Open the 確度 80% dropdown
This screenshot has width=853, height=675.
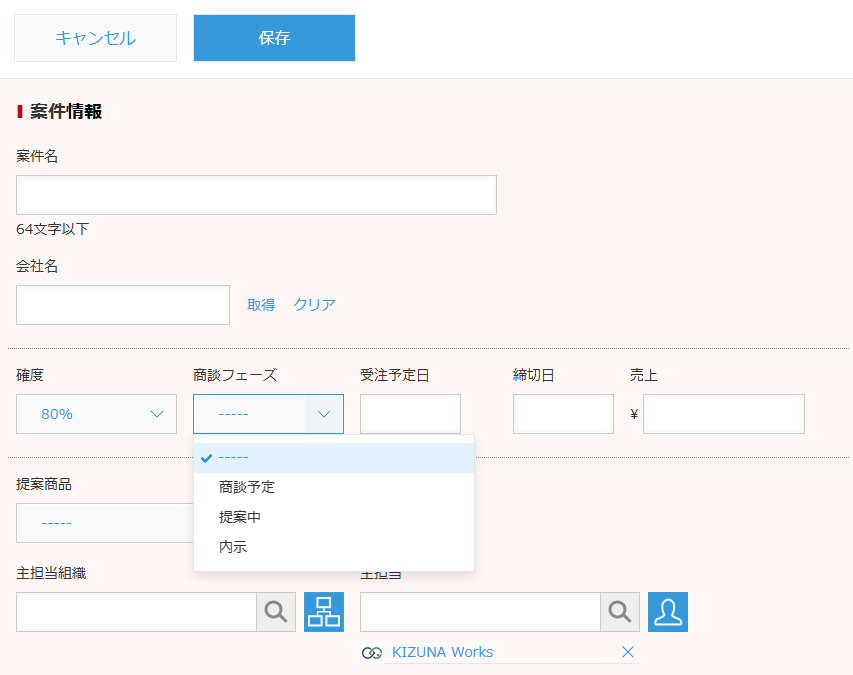click(96, 414)
